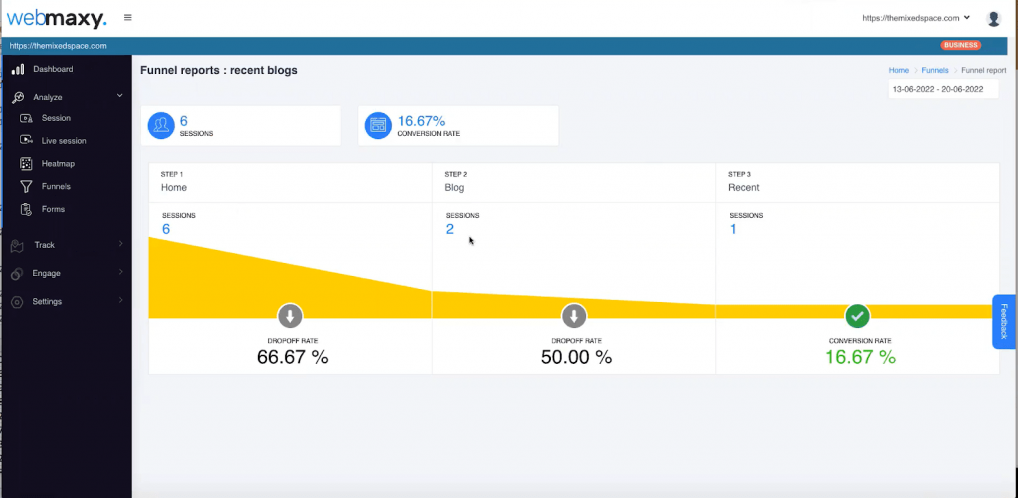1018x498 pixels.
Task: Click the Step 2 session count 2
Action: tap(450, 229)
